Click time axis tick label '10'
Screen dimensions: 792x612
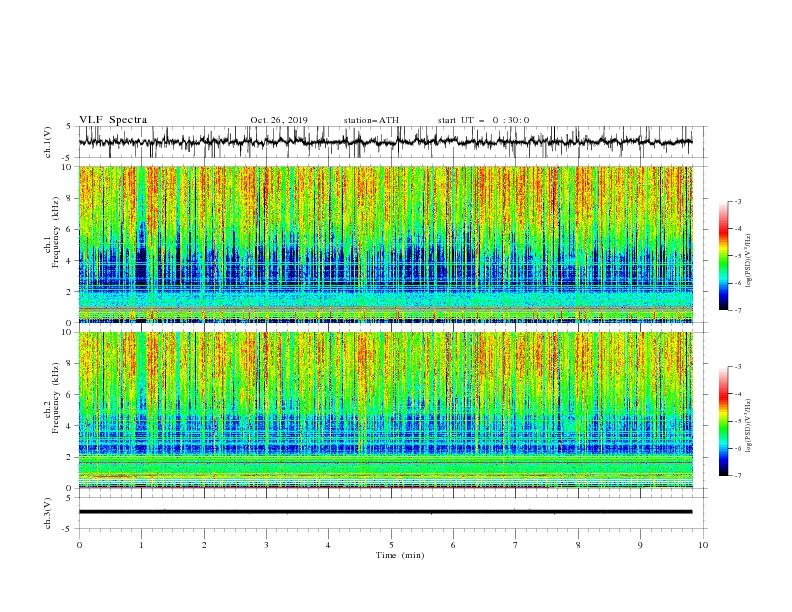point(703,545)
